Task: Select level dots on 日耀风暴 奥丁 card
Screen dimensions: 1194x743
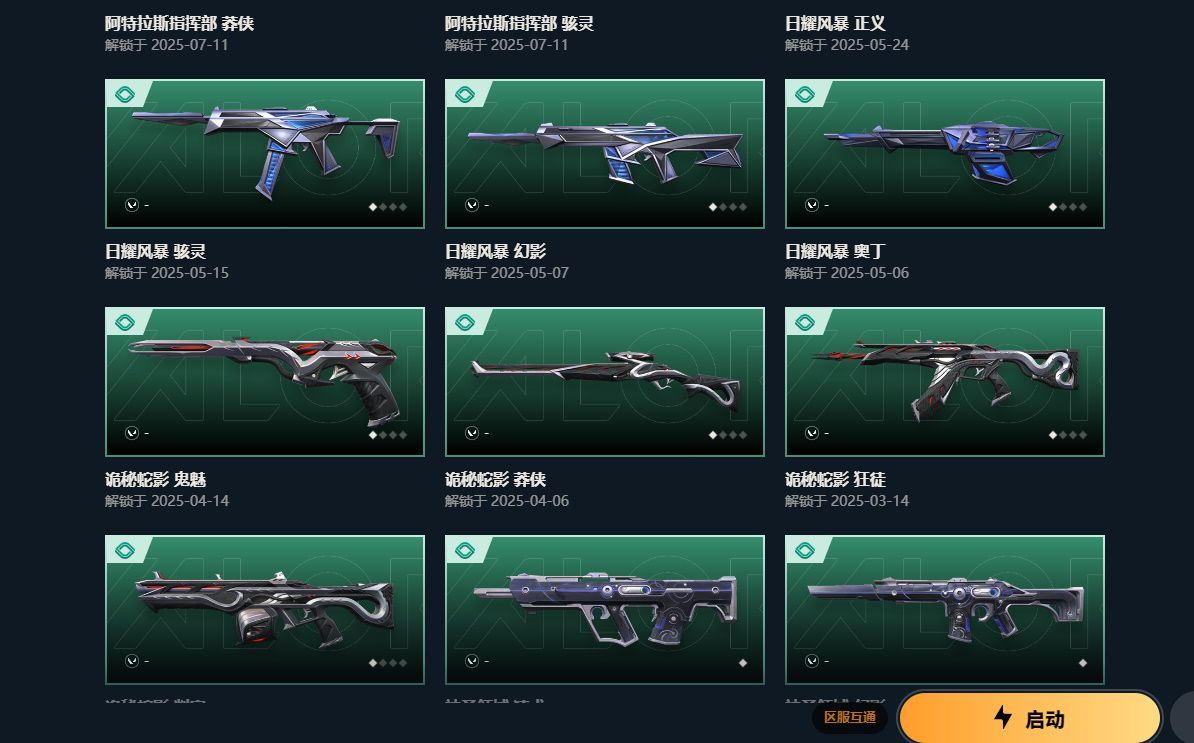Action: pos(1068,206)
